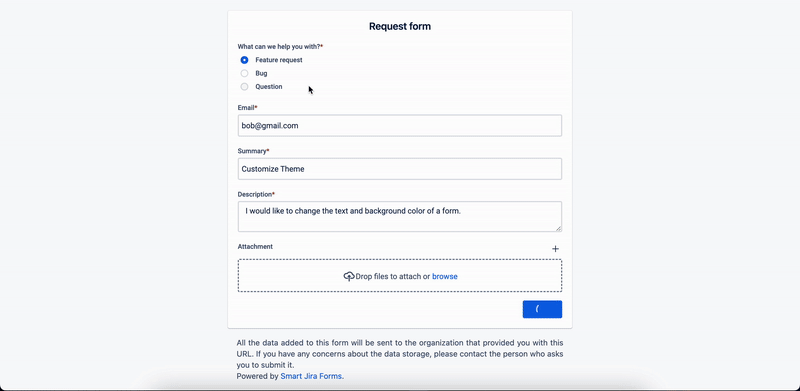Click the Attachment section label
This screenshot has width=800, height=391.
pos(255,247)
